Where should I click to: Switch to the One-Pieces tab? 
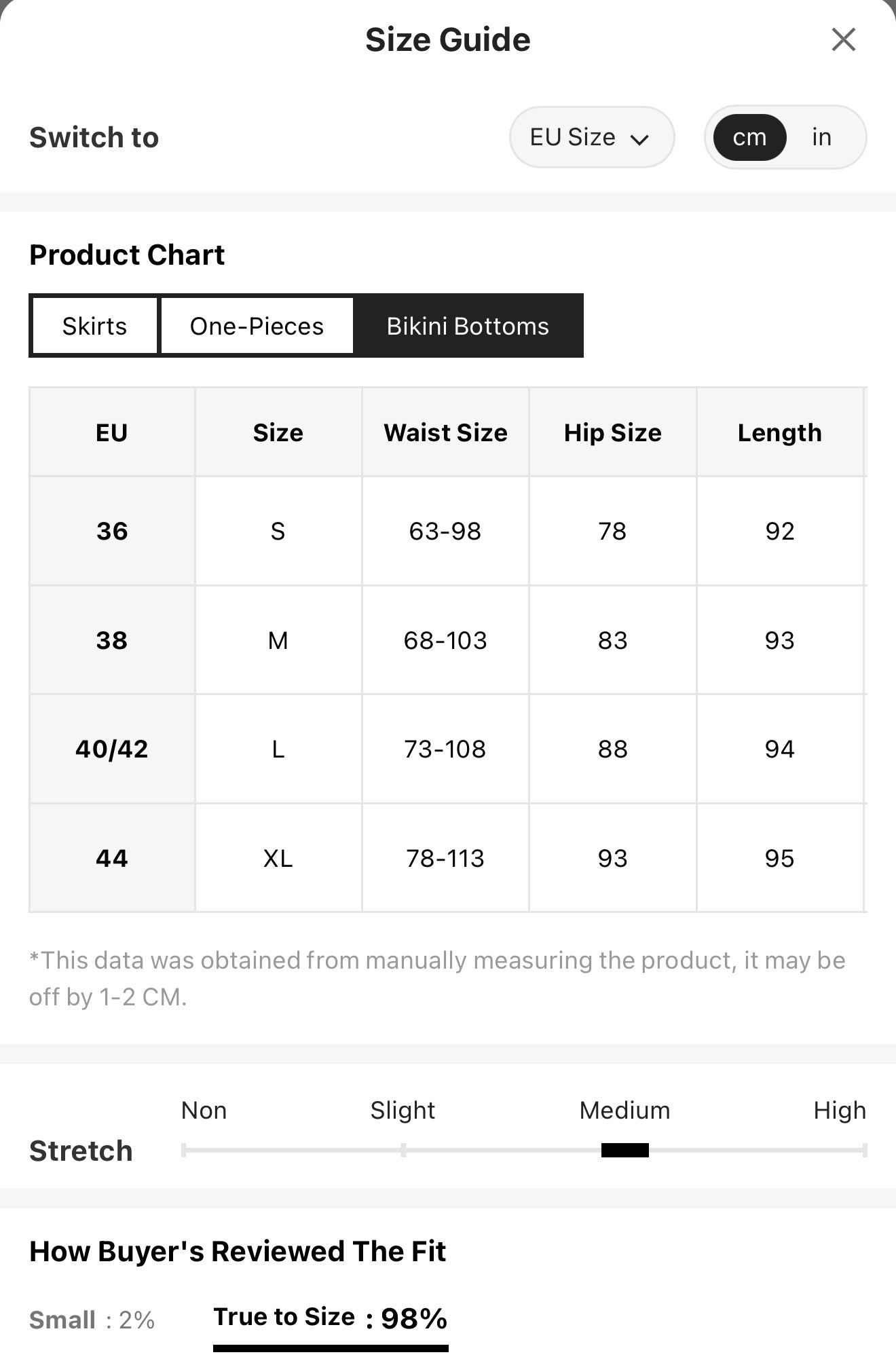coord(257,326)
